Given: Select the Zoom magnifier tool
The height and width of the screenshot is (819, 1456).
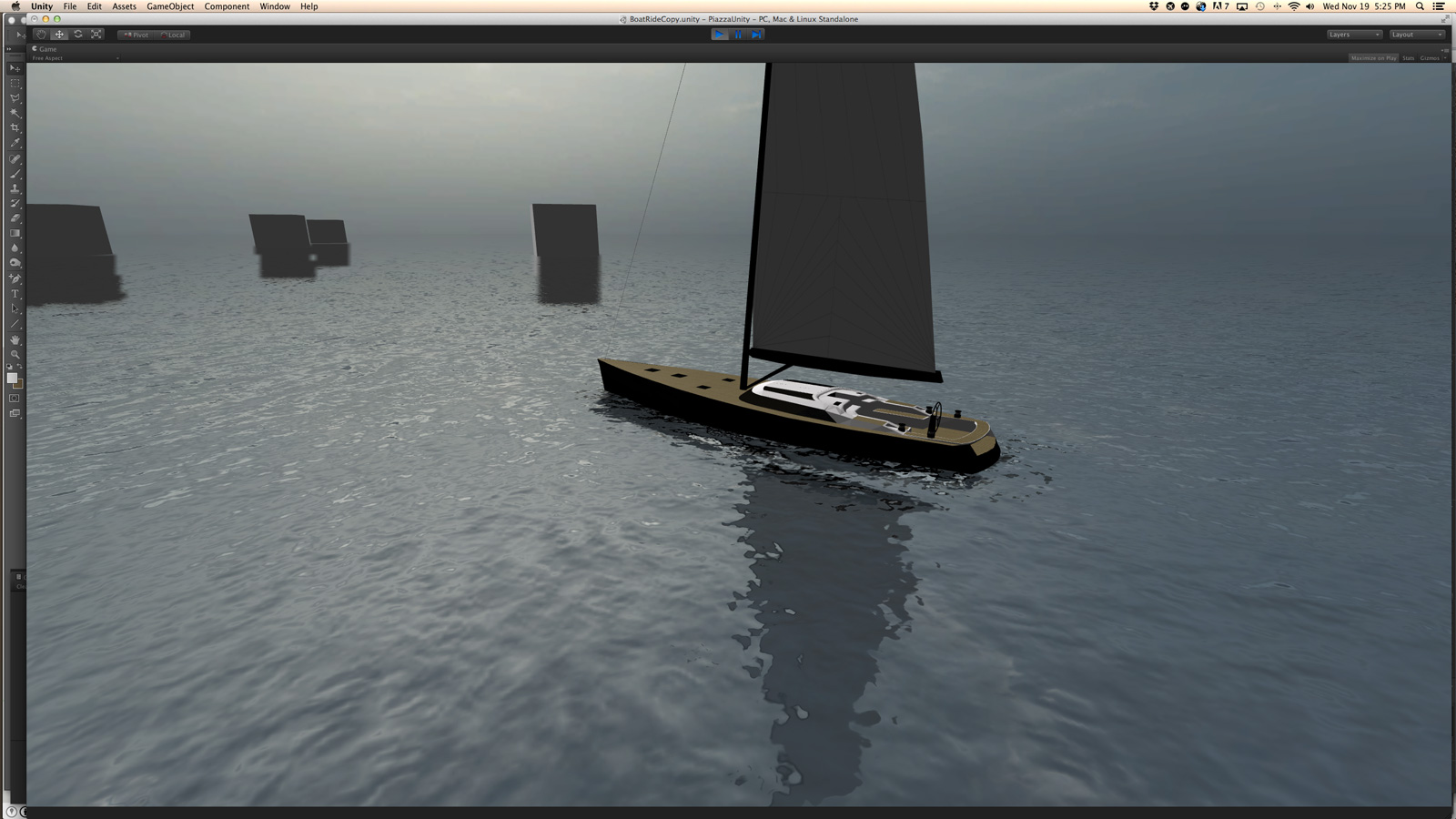Looking at the screenshot, I should click(x=15, y=354).
